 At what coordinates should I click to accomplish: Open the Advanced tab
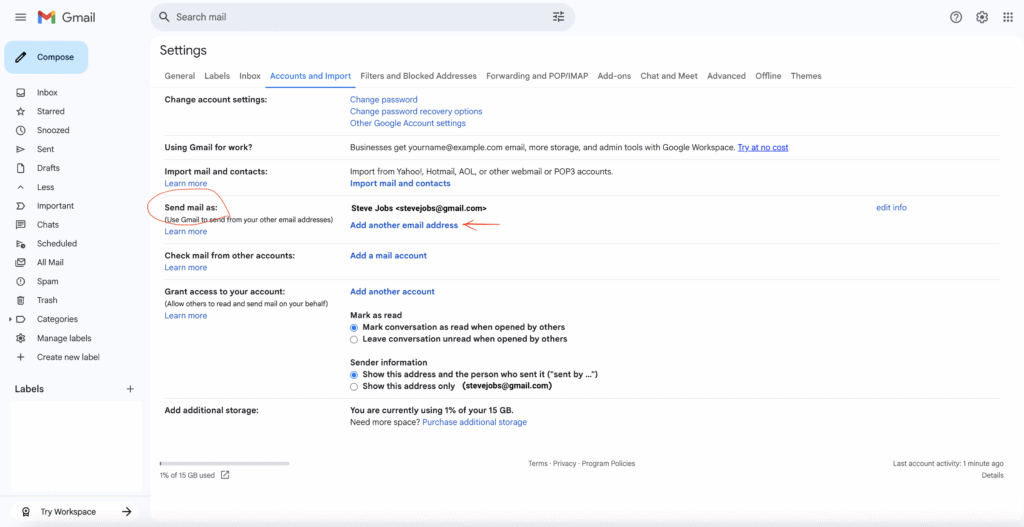click(726, 76)
